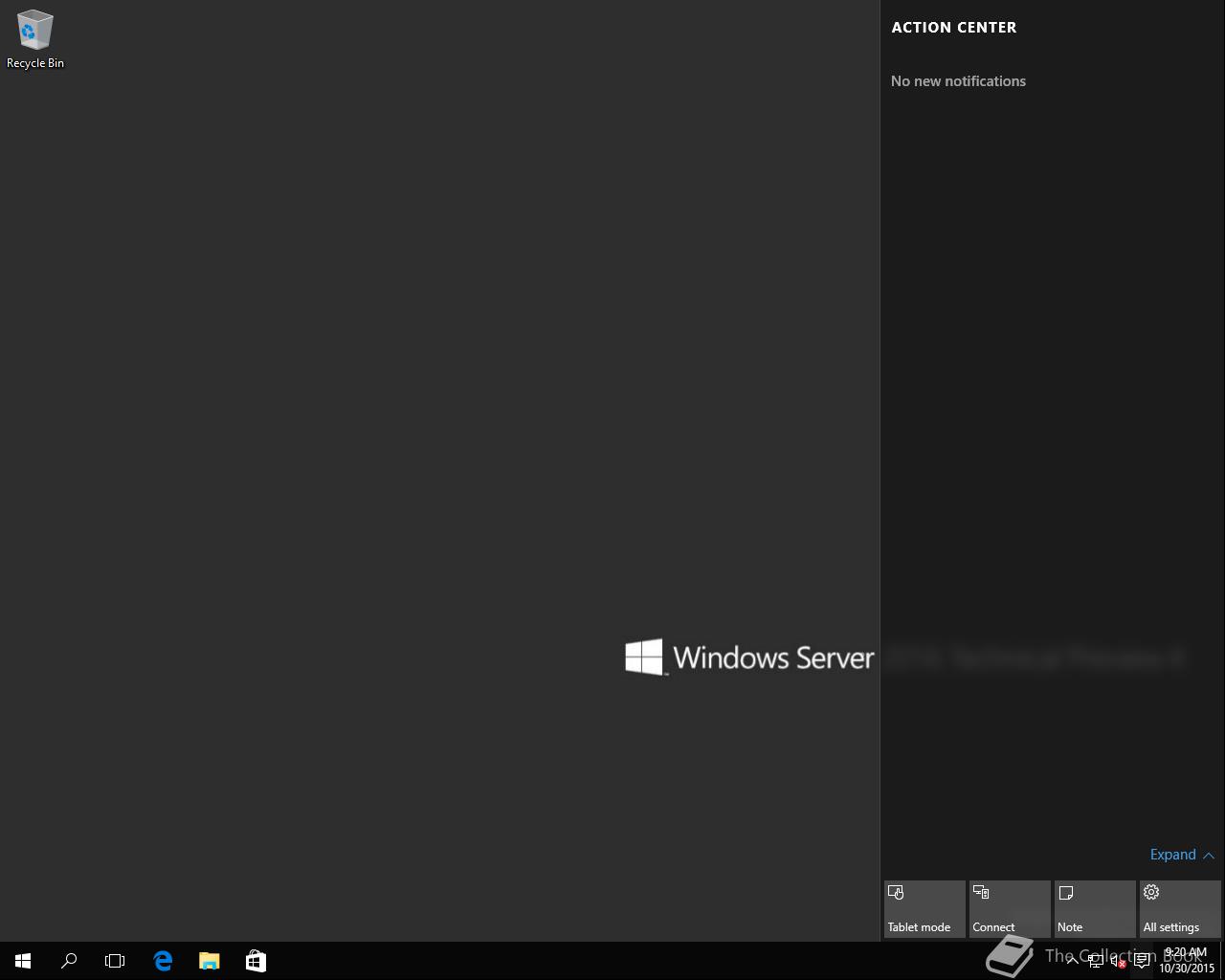This screenshot has height=980, width=1225.
Task: Open taskbar Search magnifier
Action: pos(69,961)
